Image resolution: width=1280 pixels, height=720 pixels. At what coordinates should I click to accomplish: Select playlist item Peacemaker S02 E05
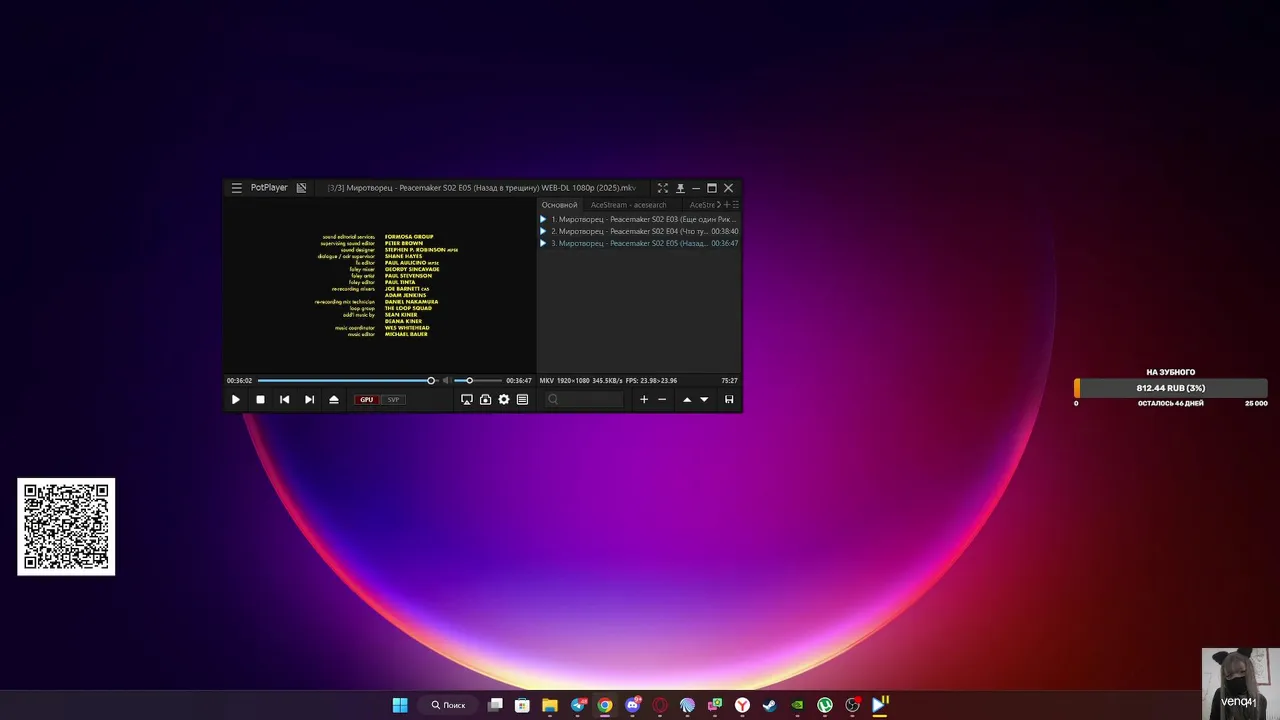[639, 243]
